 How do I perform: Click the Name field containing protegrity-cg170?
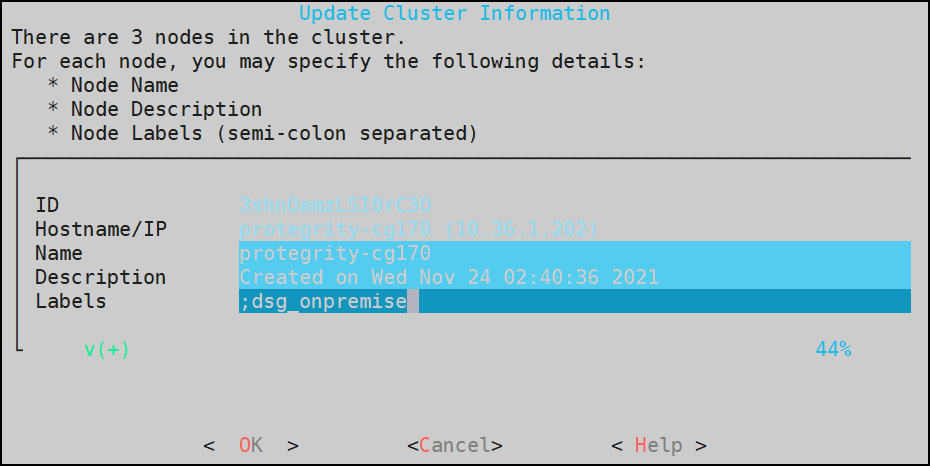[574, 253]
